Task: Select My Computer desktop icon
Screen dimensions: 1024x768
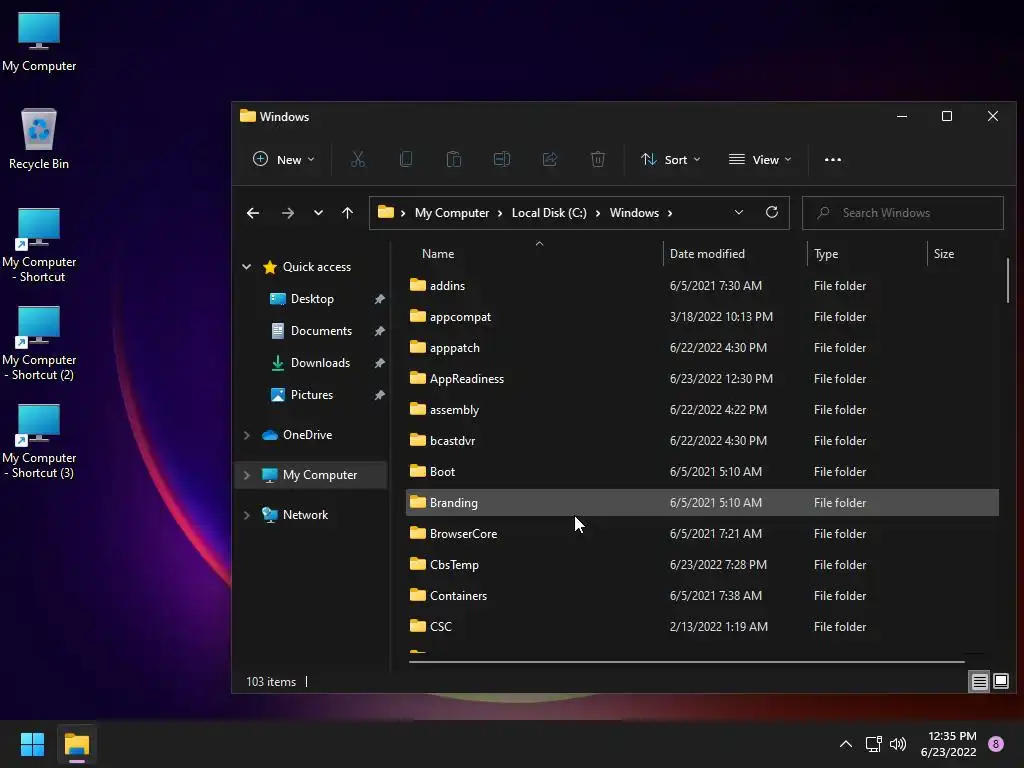Action: click(39, 42)
